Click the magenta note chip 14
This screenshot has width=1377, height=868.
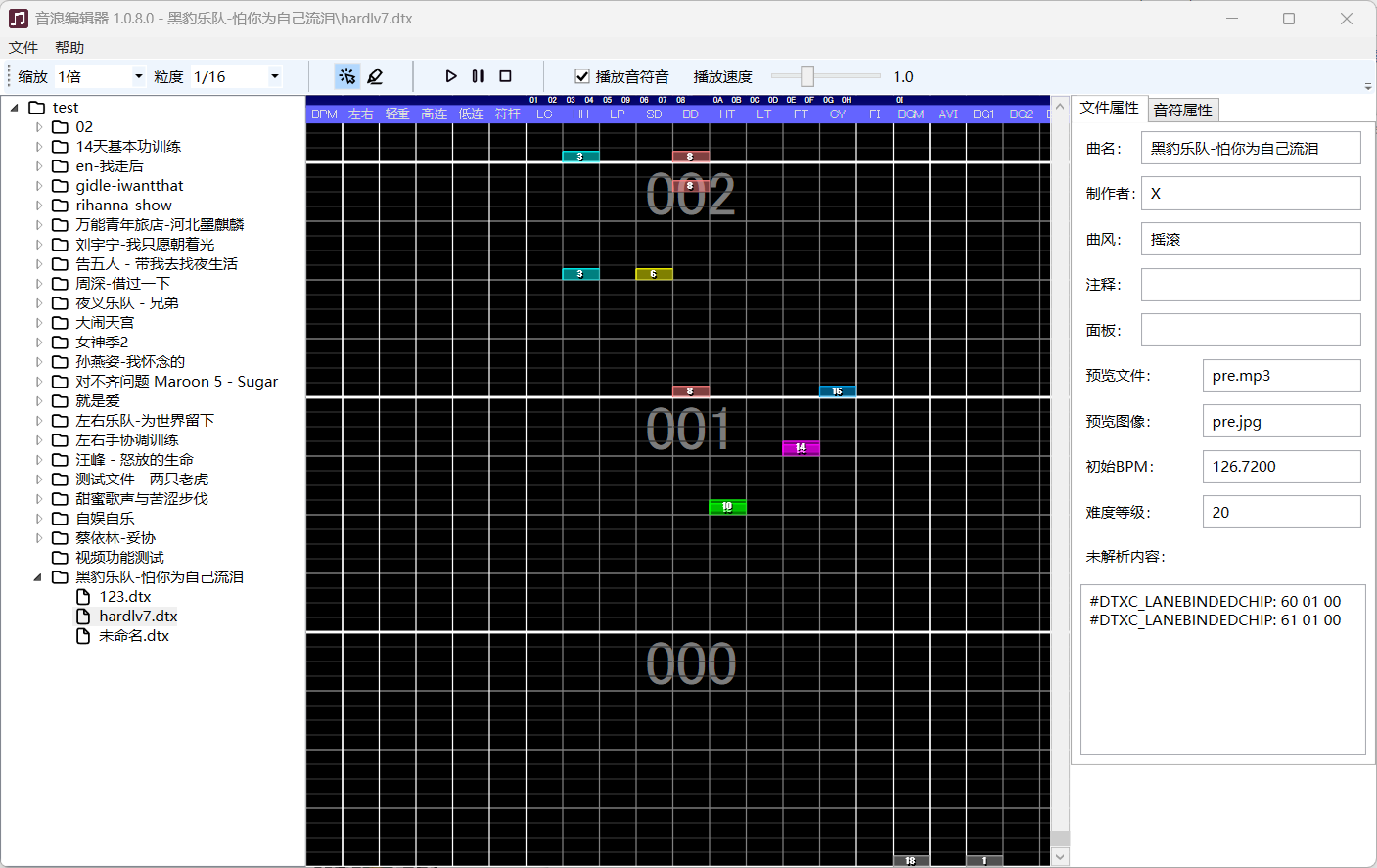[x=801, y=448]
